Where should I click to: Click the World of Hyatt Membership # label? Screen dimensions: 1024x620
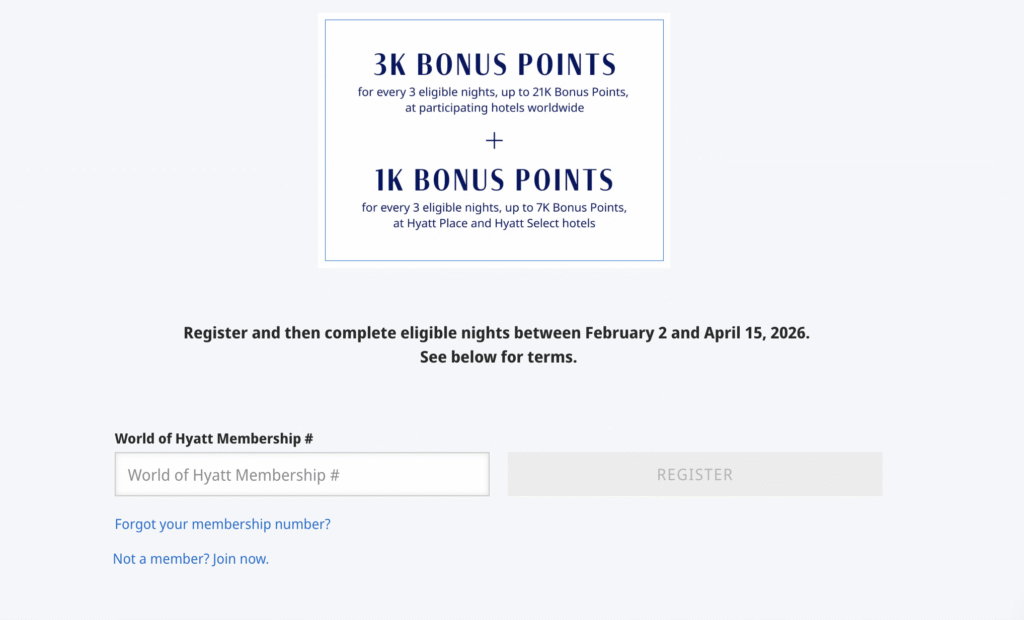[x=214, y=438]
